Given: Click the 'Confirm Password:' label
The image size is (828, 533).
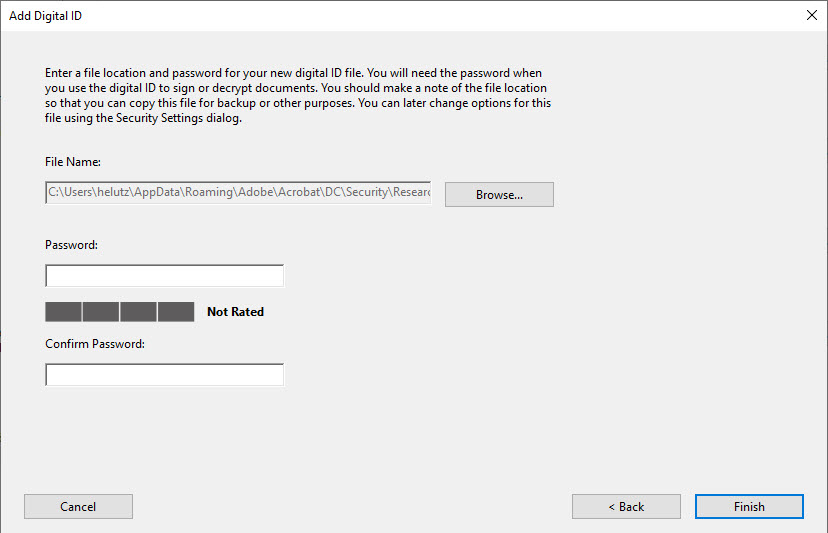Looking at the screenshot, I should [x=95, y=344].
